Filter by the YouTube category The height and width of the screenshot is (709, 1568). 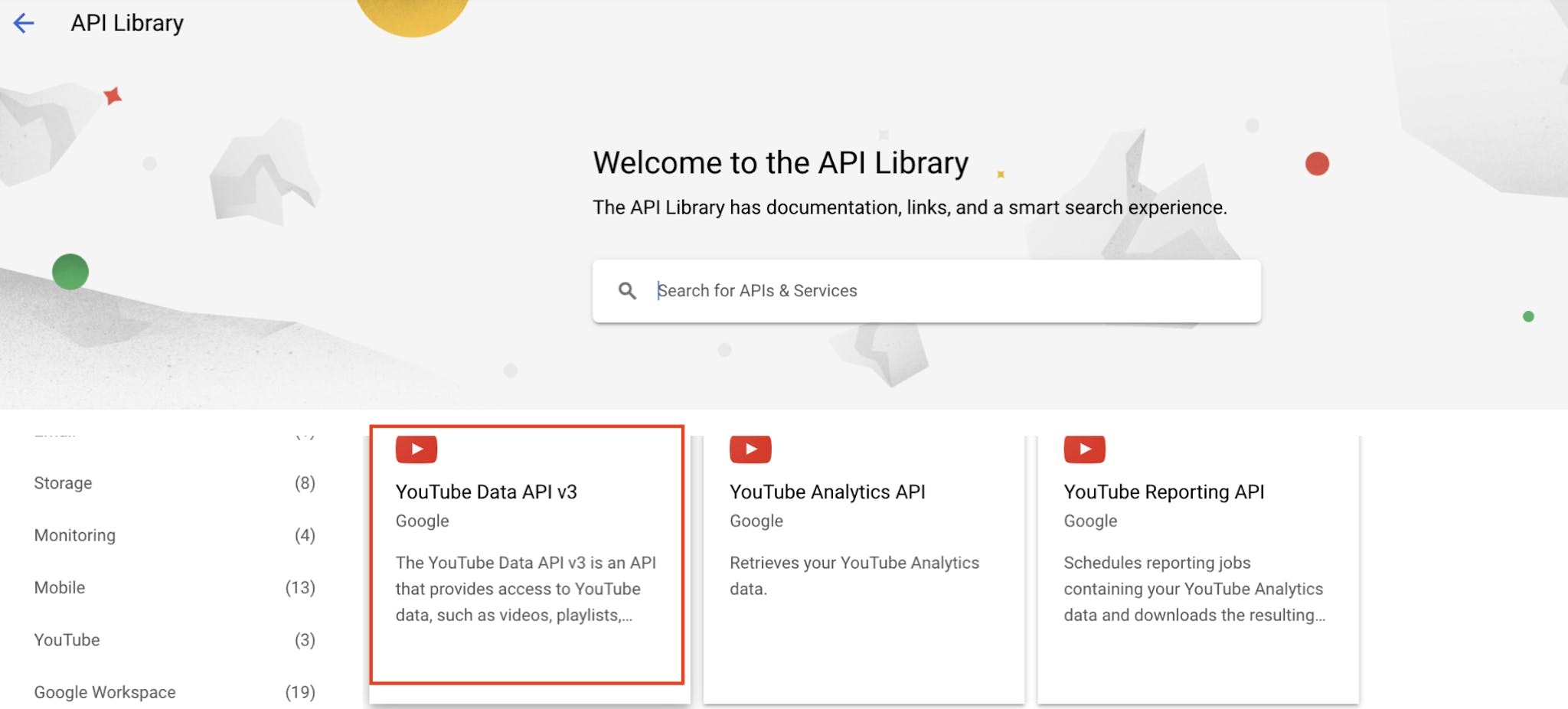pyautogui.click(x=67, y=639)
